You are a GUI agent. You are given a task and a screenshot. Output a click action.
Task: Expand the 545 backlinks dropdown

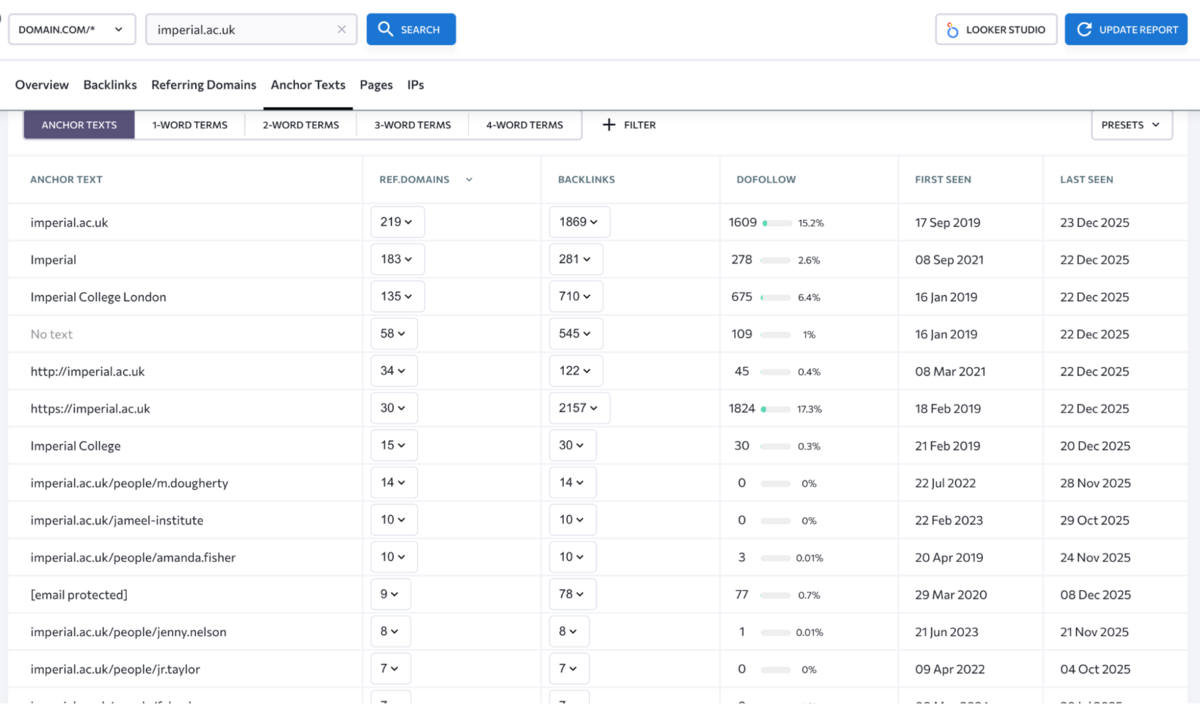pos(576,334)
